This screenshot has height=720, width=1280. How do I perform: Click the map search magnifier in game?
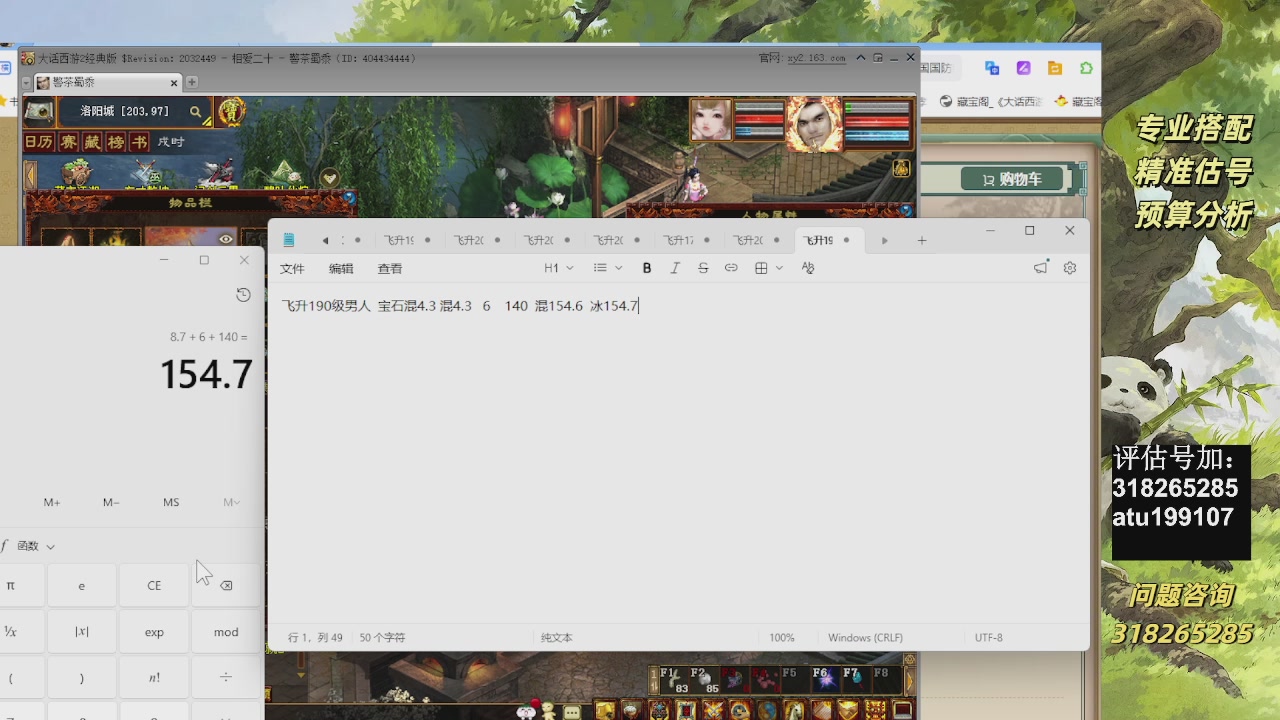point(196,112)
